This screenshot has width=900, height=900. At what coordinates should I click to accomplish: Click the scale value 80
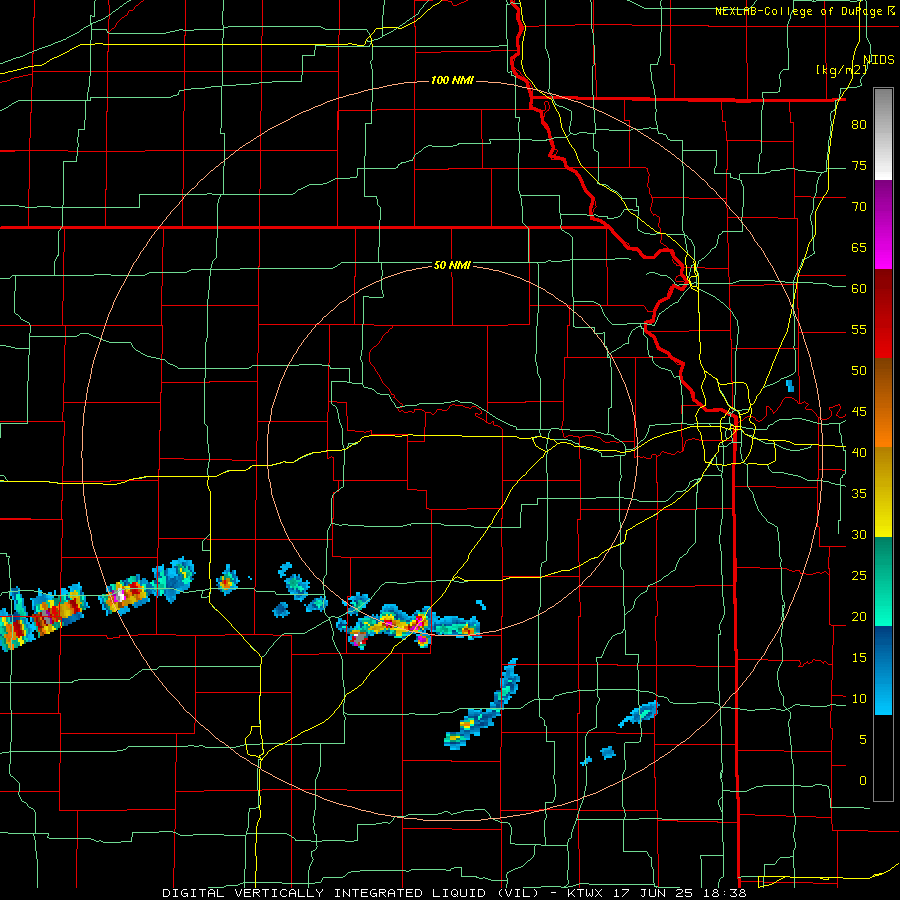click(x=859, y=125)
